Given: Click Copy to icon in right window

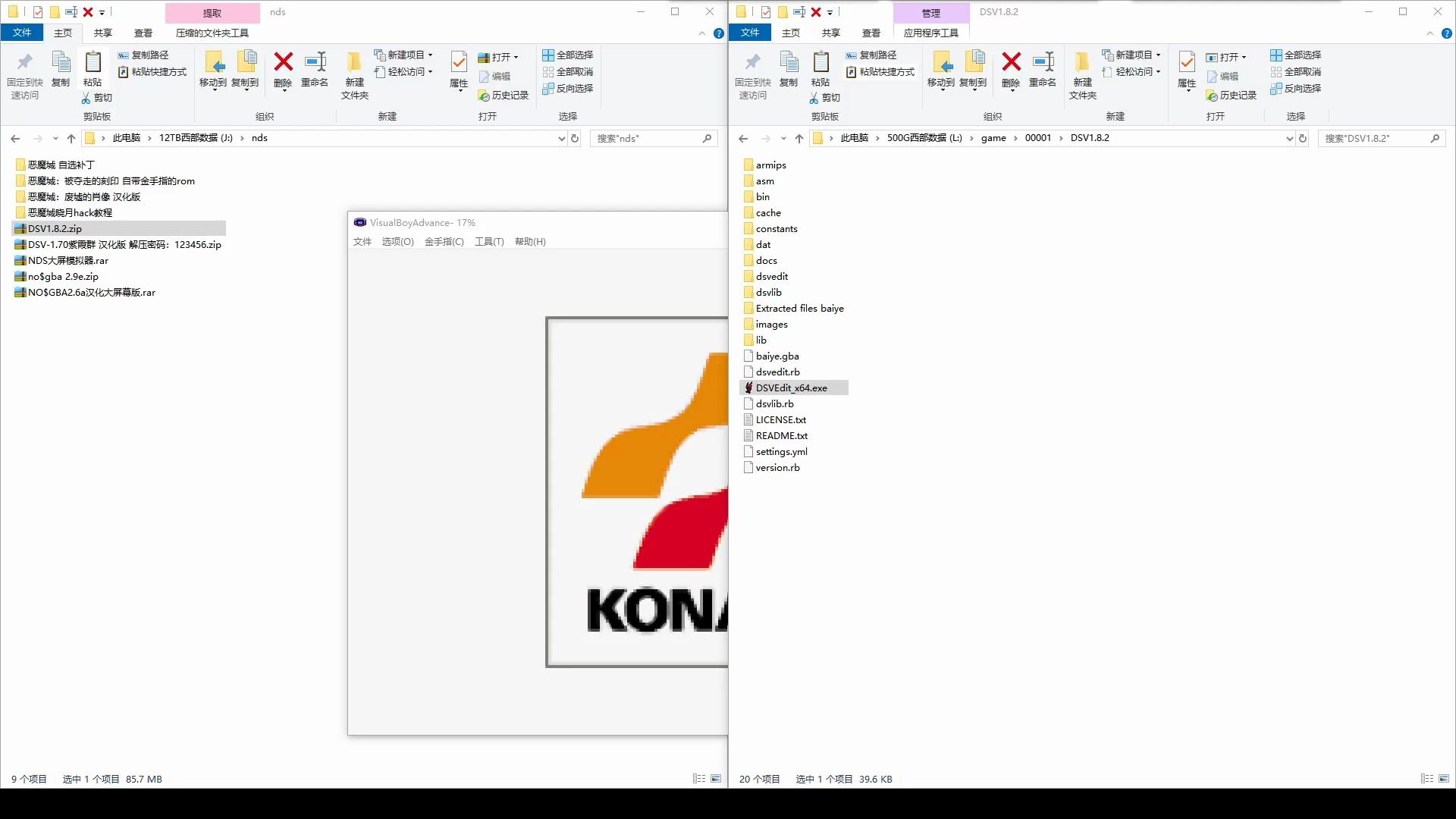Looking at the screenshot, I should pos(973,70).
